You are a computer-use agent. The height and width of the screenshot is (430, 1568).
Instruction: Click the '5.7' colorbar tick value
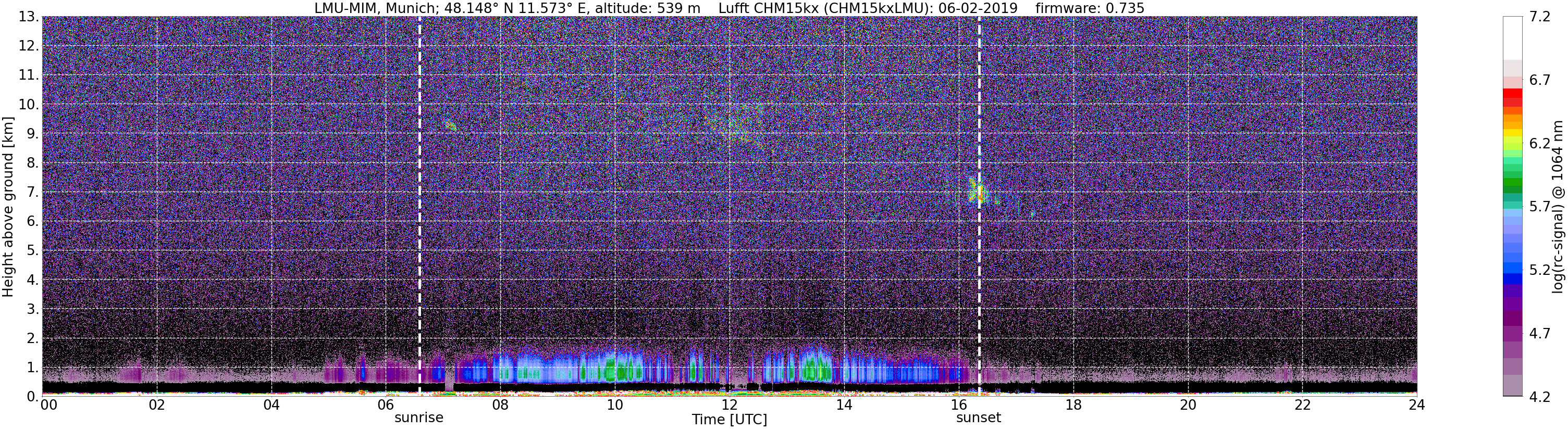click(1539, 207)
